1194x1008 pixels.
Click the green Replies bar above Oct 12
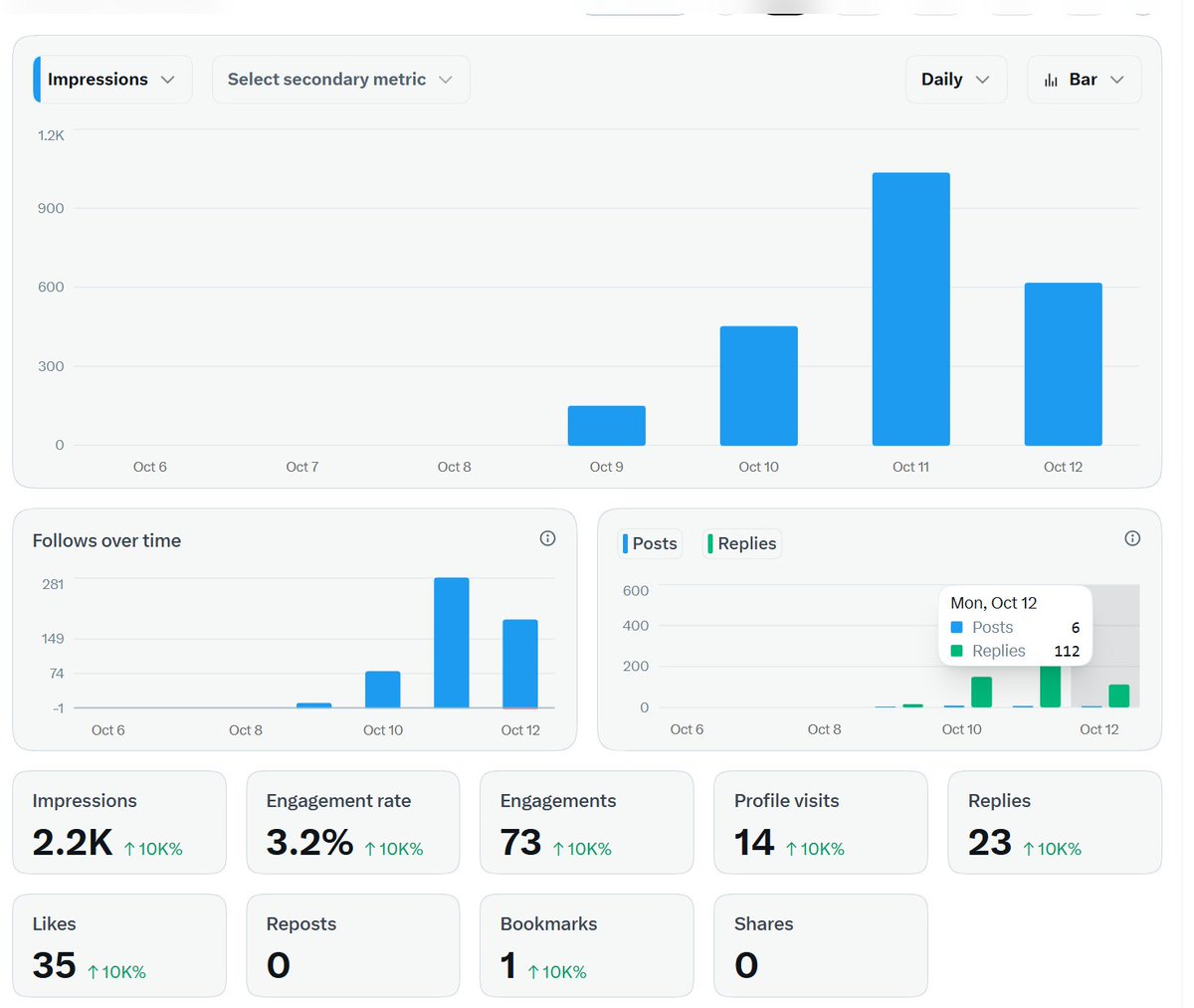(x=1118, y=697)
